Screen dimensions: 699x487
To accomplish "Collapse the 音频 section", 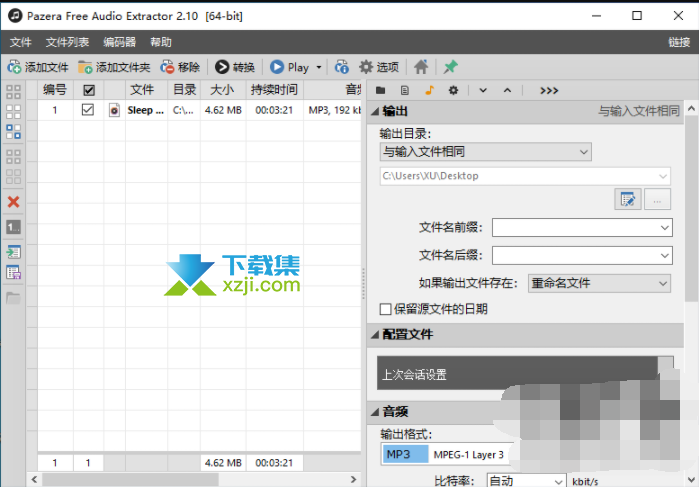I will 375,412.
